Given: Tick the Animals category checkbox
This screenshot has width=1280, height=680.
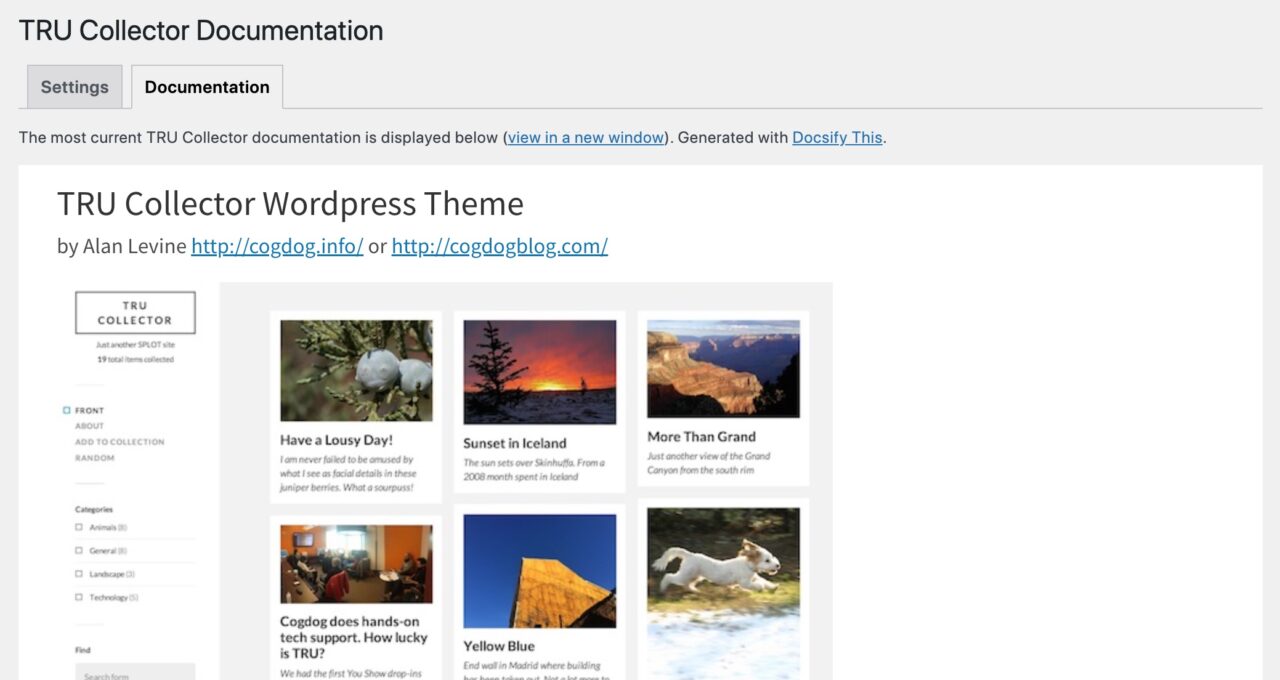Looking at the screenshot, I should pyautogui.click(x=79, y=527).
